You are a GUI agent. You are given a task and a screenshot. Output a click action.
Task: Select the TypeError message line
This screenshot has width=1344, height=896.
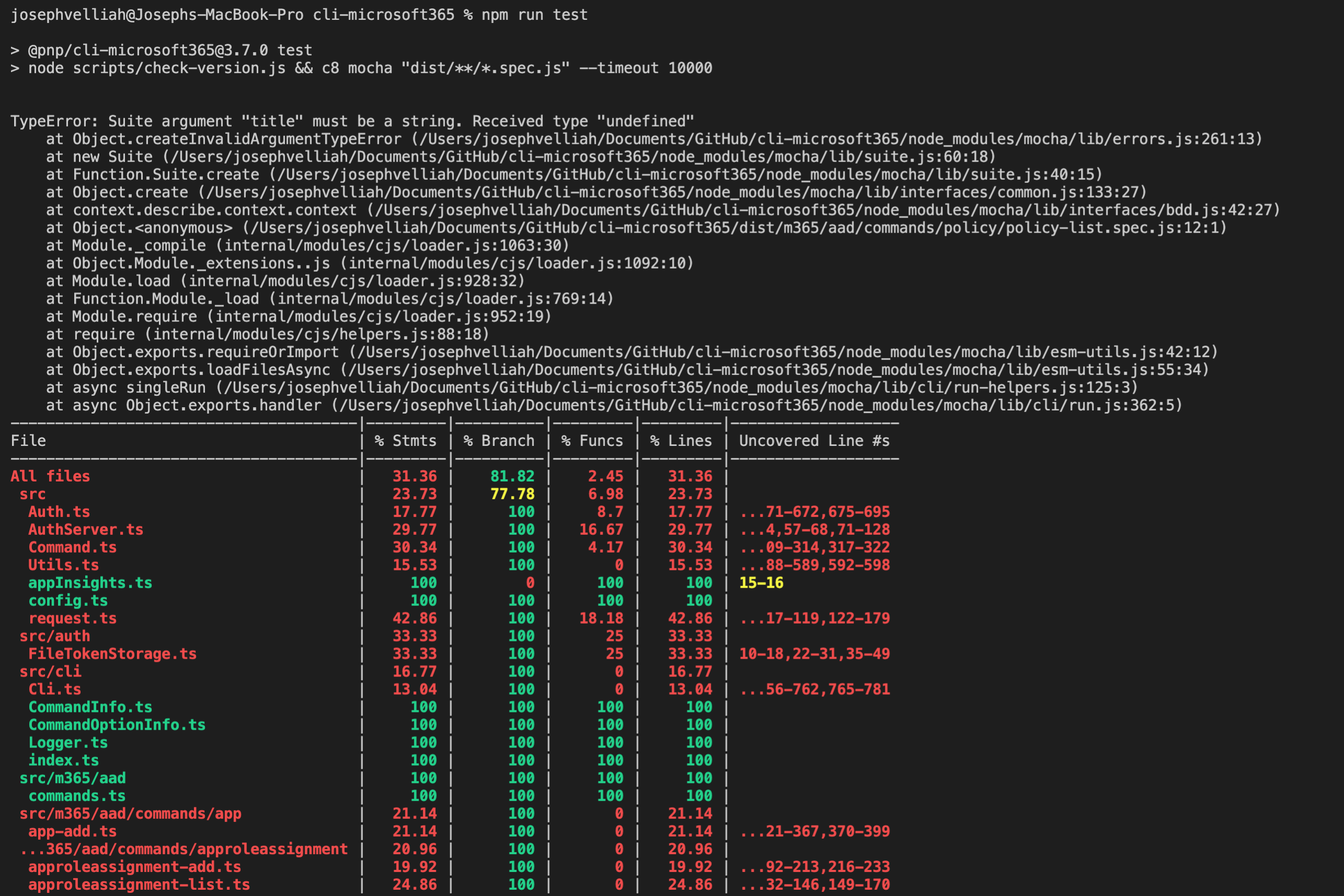352,121
